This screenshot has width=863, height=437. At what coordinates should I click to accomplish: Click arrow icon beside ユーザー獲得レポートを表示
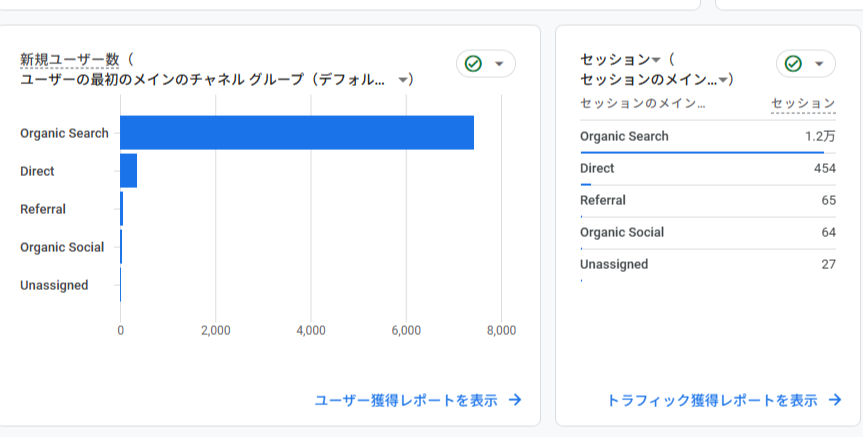tap(515, 400)
